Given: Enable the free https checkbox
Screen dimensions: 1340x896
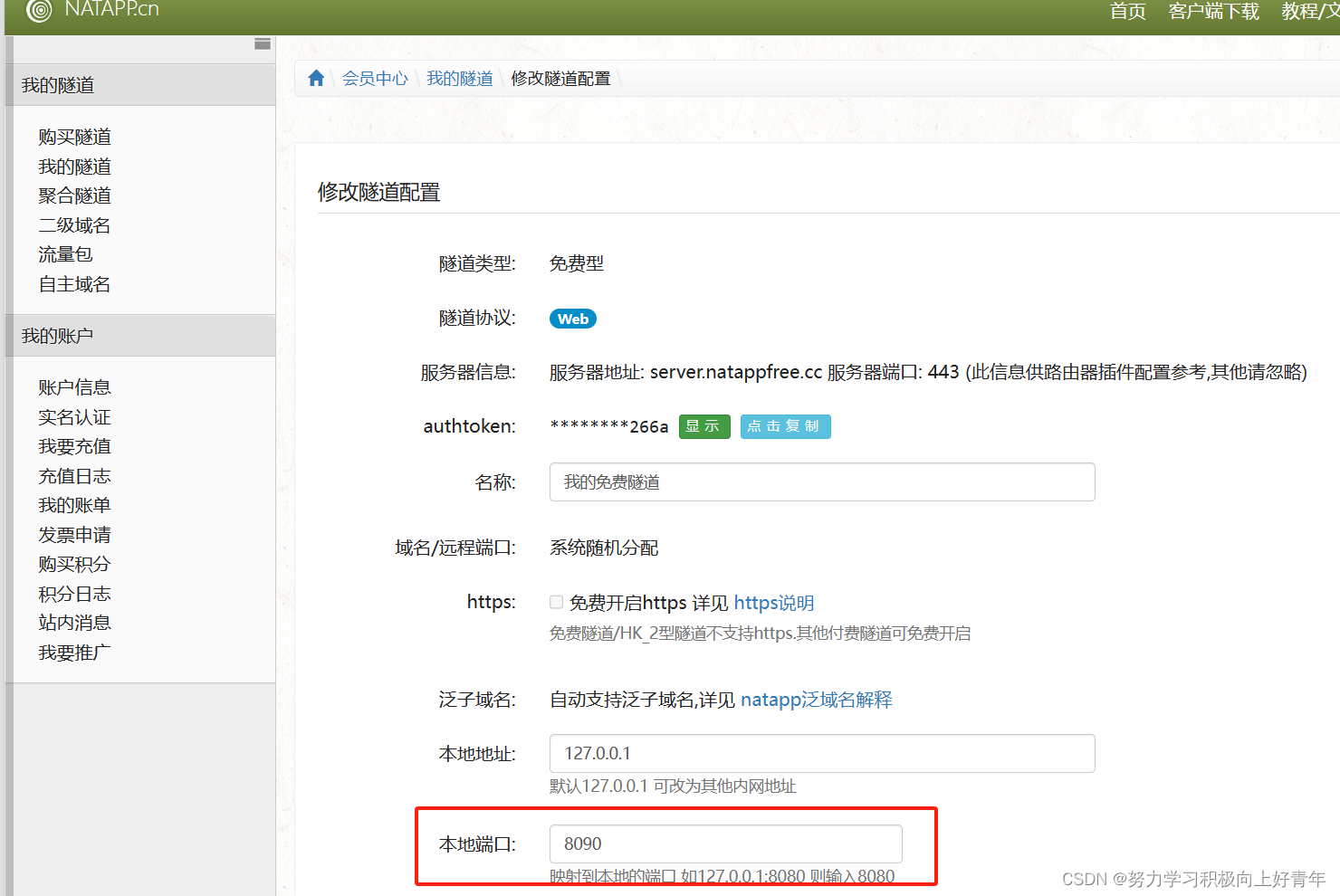Looking at the screenshot, I should 557,602.
